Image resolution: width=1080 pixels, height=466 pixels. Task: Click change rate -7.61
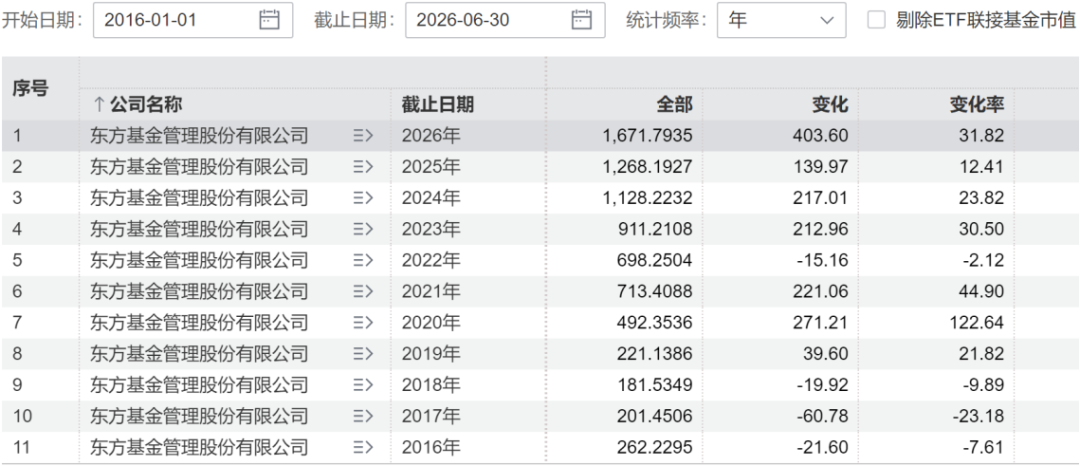click(x=986, y=447)
